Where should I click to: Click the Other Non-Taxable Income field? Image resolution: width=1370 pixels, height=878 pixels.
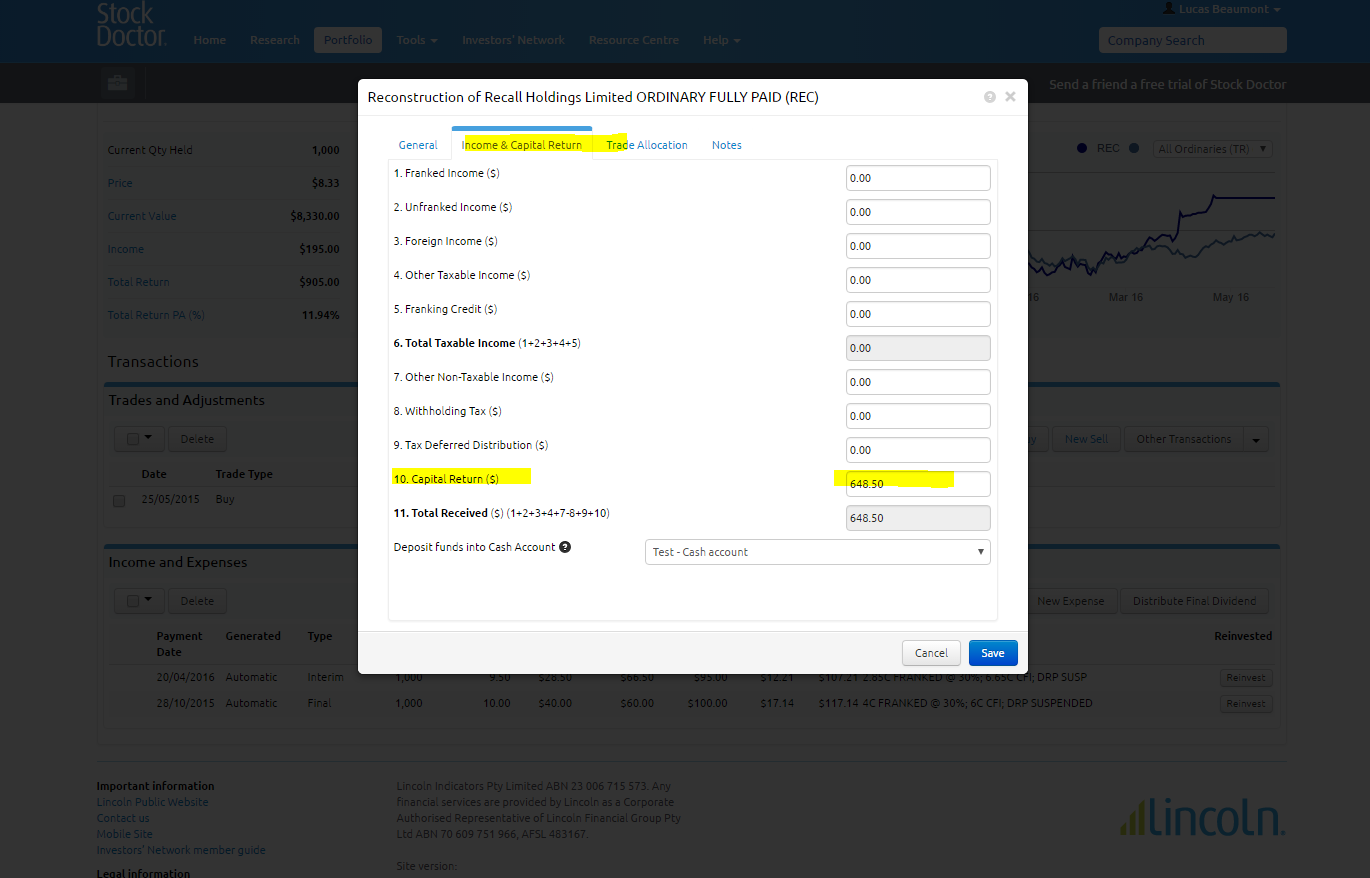pyautogui.click(x=918, y=382)
